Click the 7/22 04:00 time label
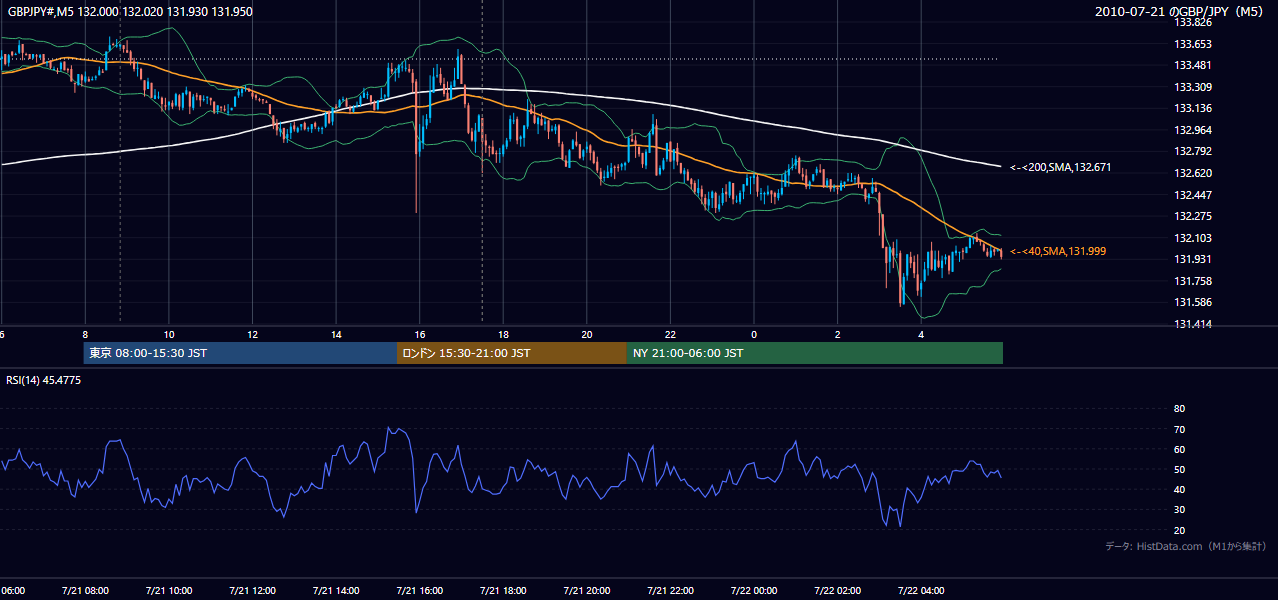This screenshot has width=1278, height=600. tap(920, 591)
